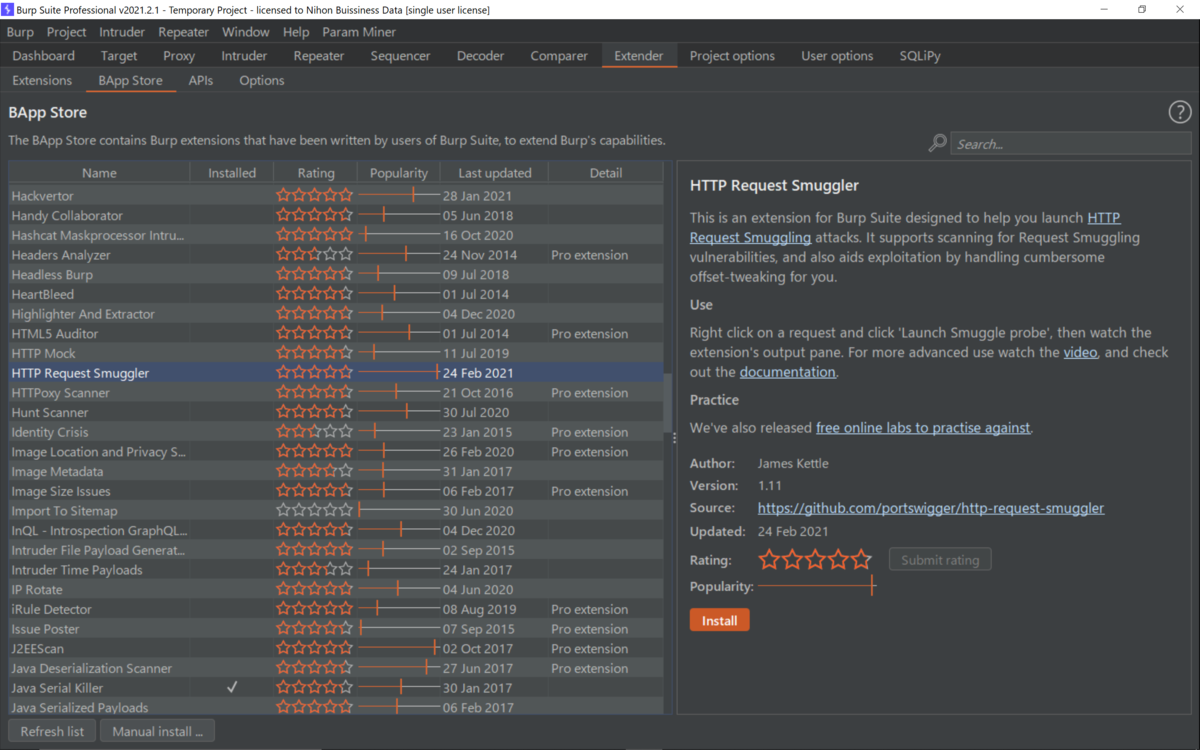Open the Param Miner menu
1200x750 pixels.
click(359, 32)
